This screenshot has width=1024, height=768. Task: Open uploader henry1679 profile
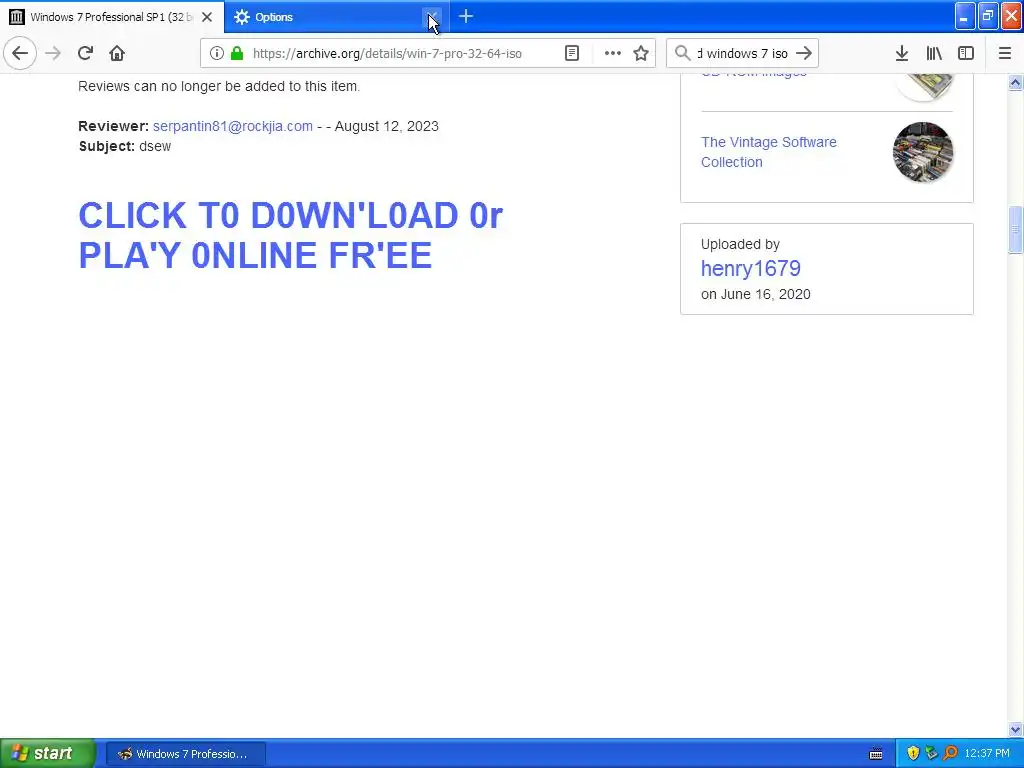click(x=750, y=268)
